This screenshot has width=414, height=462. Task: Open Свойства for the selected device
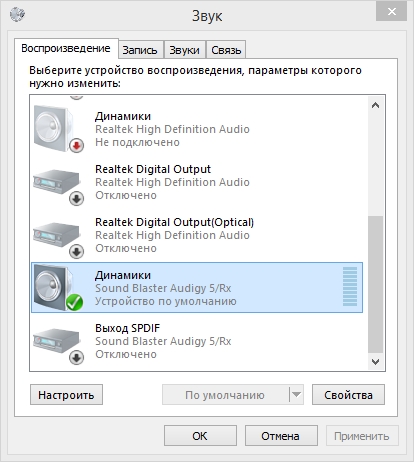tap(348, 395)
